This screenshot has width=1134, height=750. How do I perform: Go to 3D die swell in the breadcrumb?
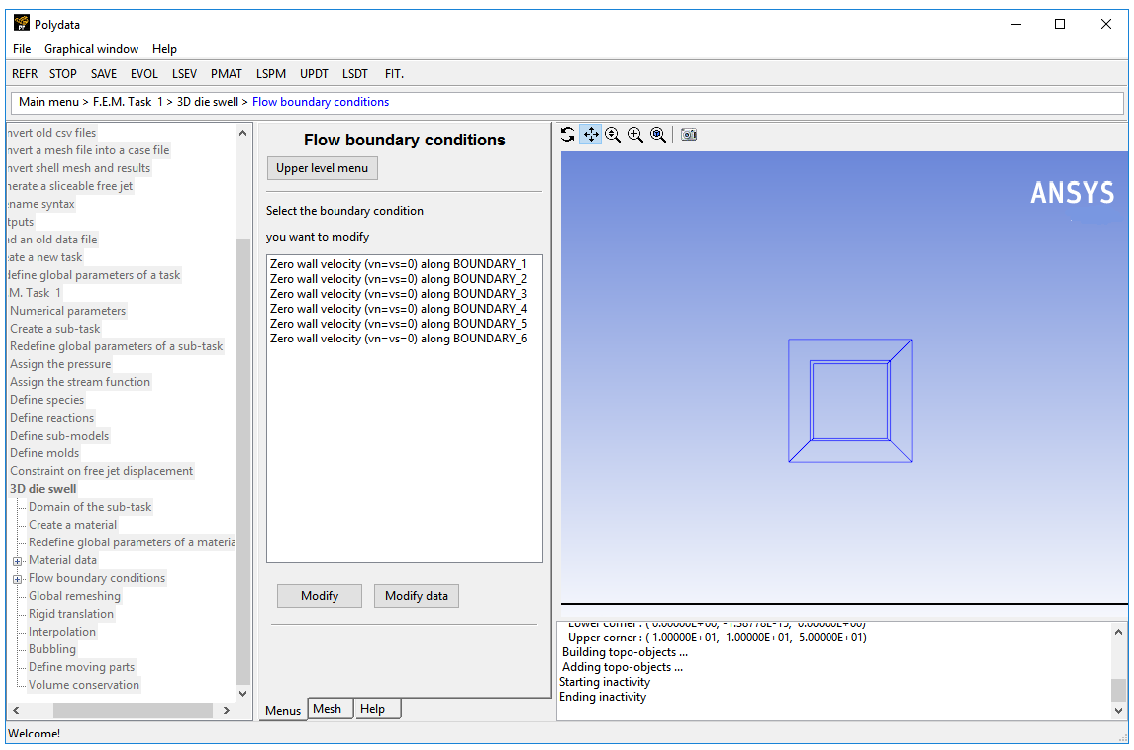tap(208, 102)
